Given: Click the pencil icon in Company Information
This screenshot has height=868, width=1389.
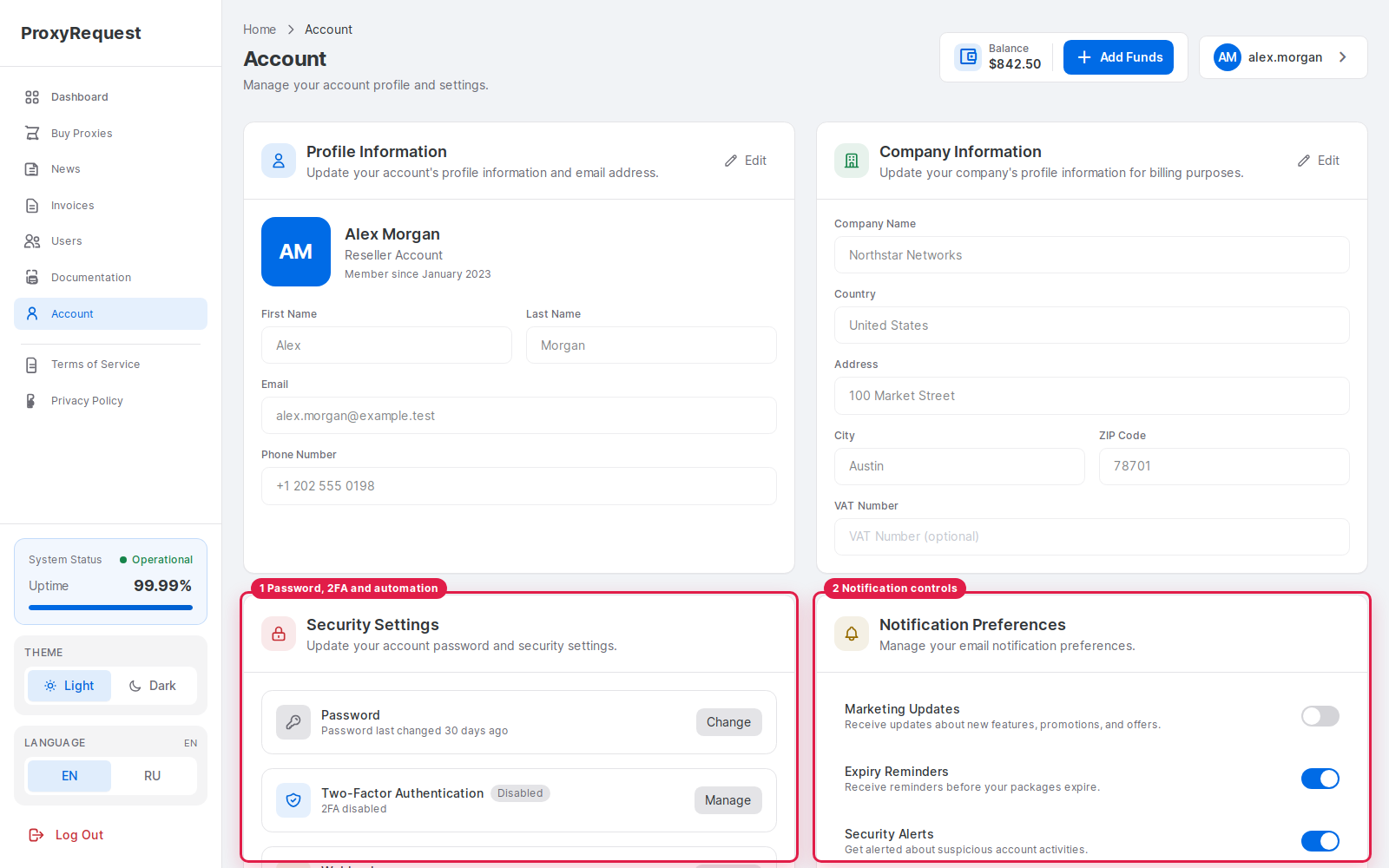Looking at the screenshot, I should (1304, 161).
